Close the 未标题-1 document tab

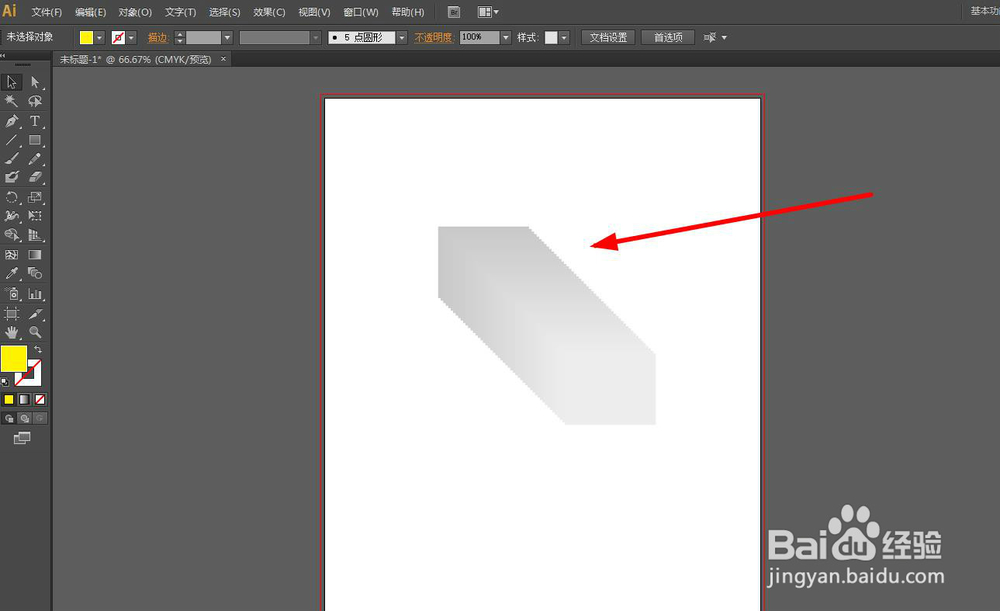tap(223, 59)
